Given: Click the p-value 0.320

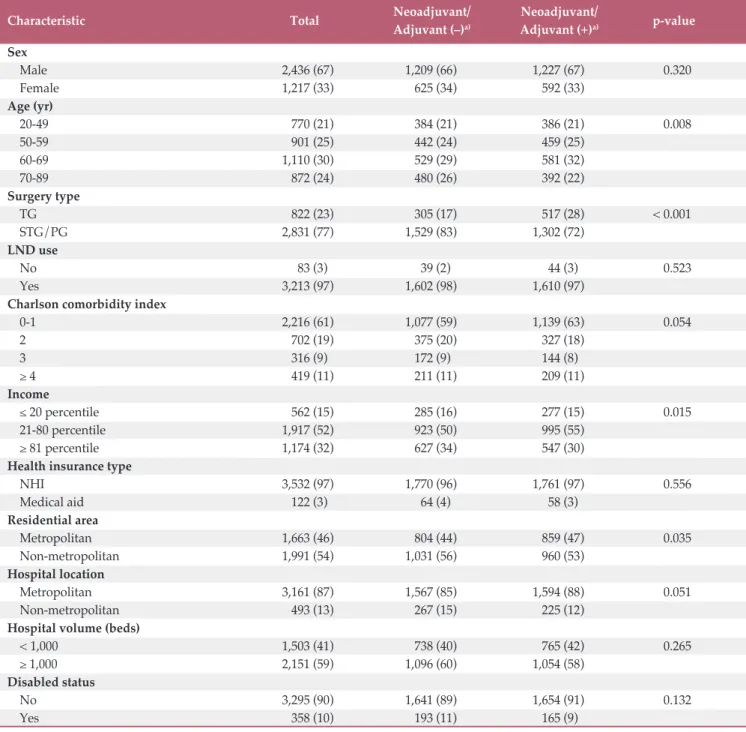Looking at the screenshot, I should [x=677, y=70].
